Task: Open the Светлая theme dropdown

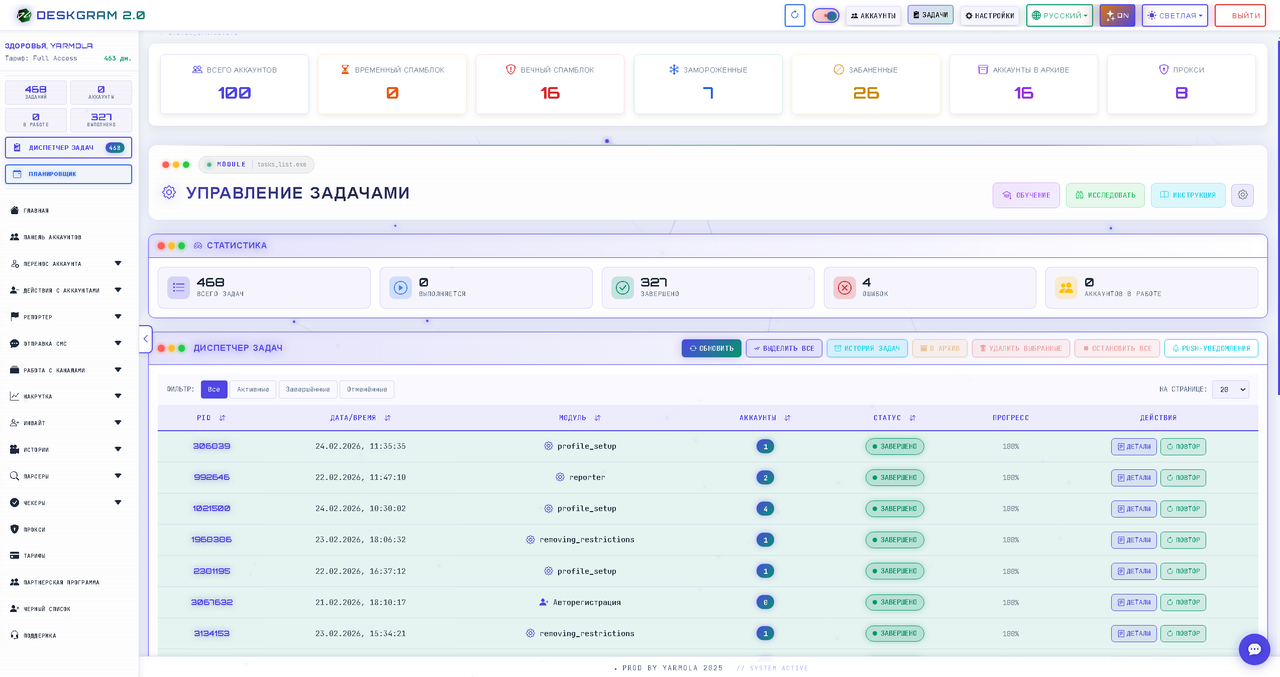Action: click(x=1174, y=15)
